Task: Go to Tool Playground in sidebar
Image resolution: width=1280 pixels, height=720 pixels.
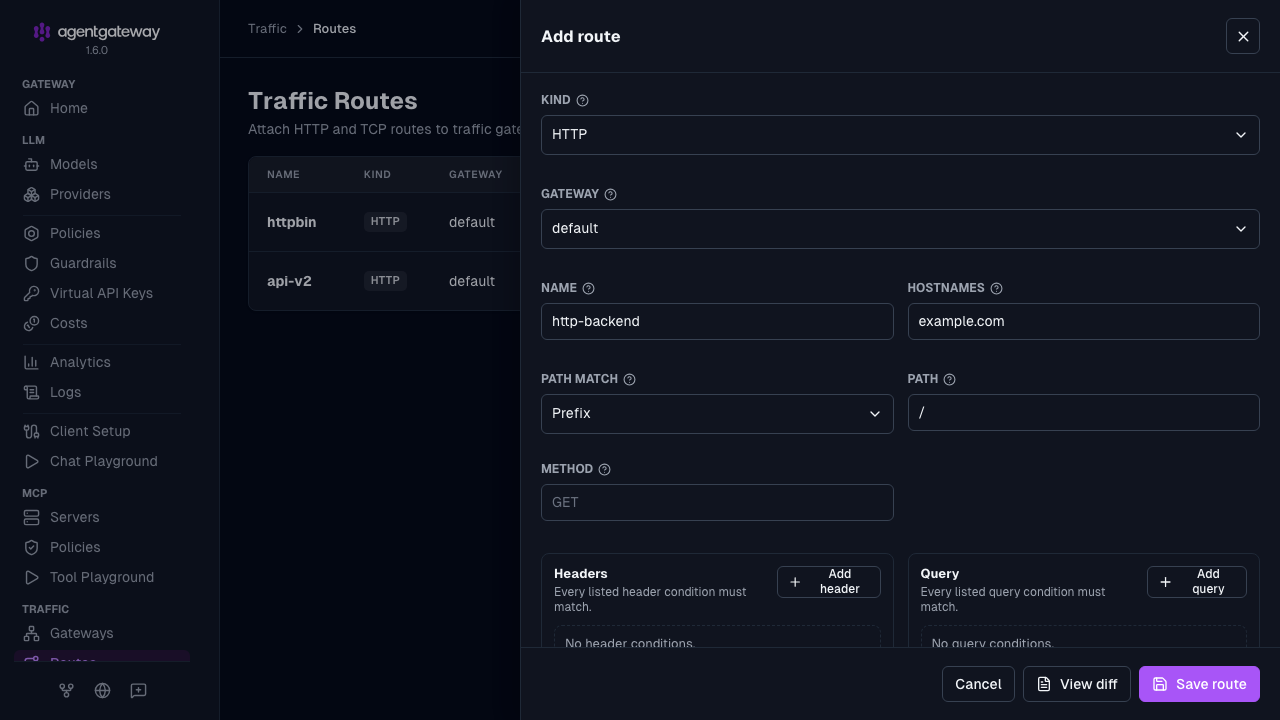Action: 101,577
